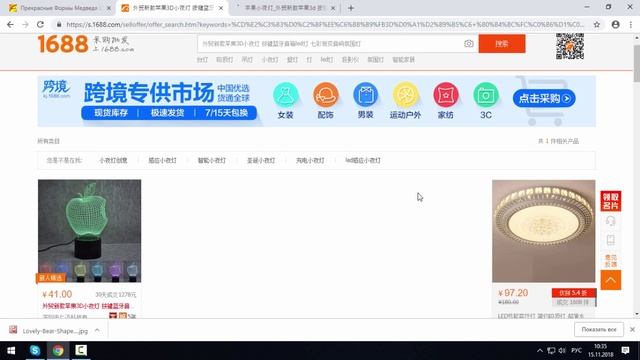Image resolution: width=640 pixels, height=360 pixels.
Task: Click the ¥41.00 price text
Action: coord(57,294)
